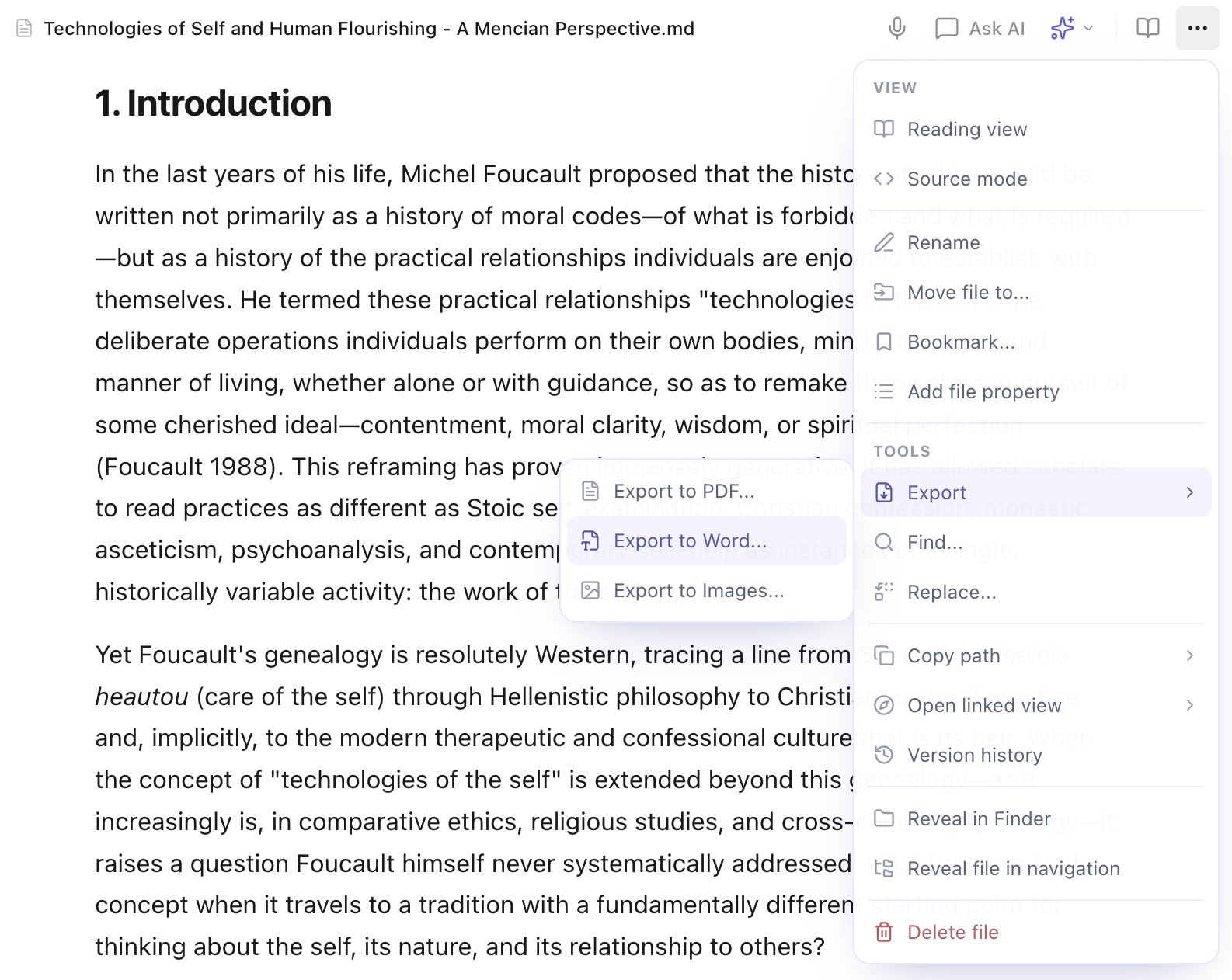Open Version history
The width and height of the screenshot is (1232, 980).
[1036, 756]
